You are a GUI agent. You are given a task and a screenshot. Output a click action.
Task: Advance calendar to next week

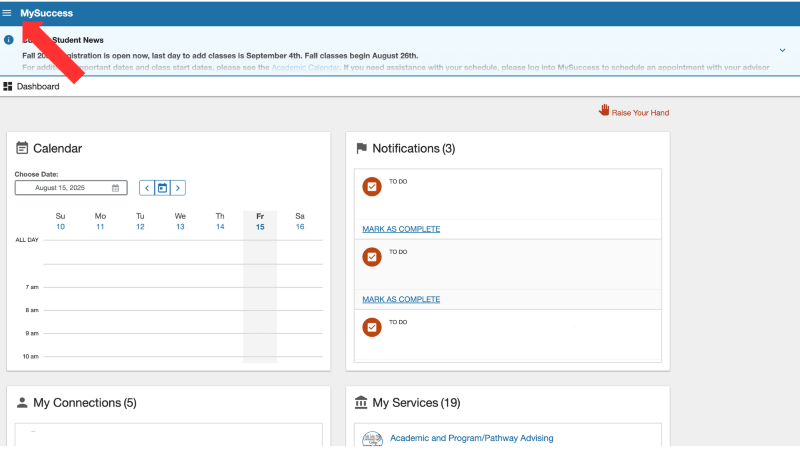(x=178, y=187)
